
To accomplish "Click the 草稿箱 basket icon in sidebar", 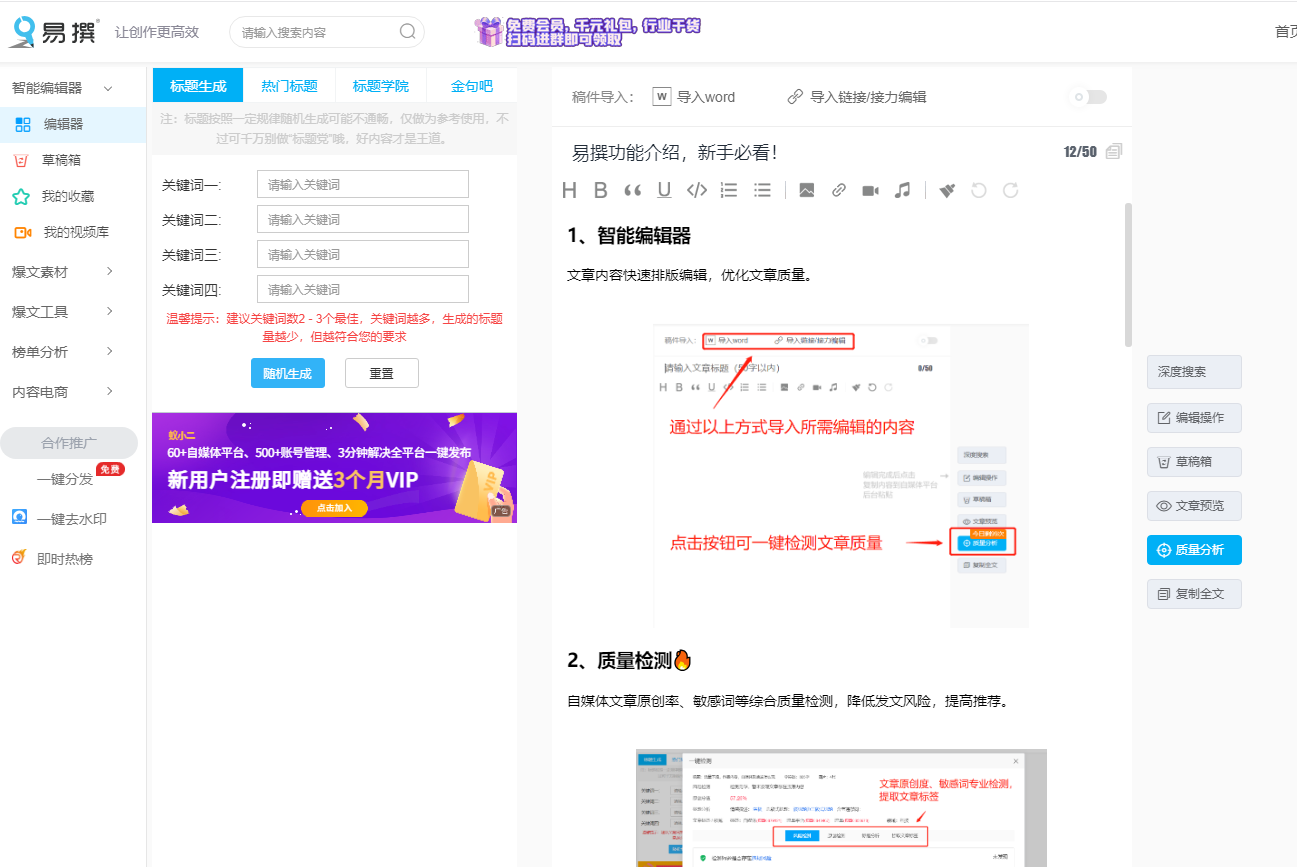I will pos(20,160).
